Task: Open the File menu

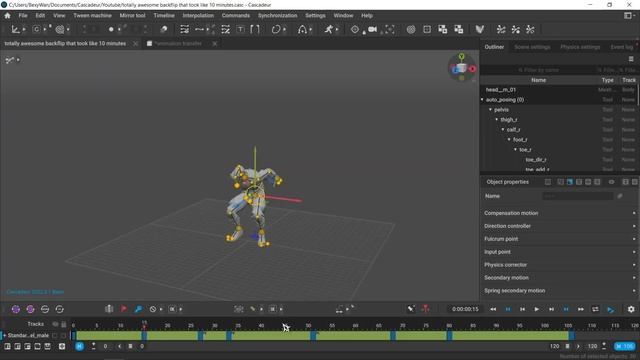Action: [x=23, y=16]
